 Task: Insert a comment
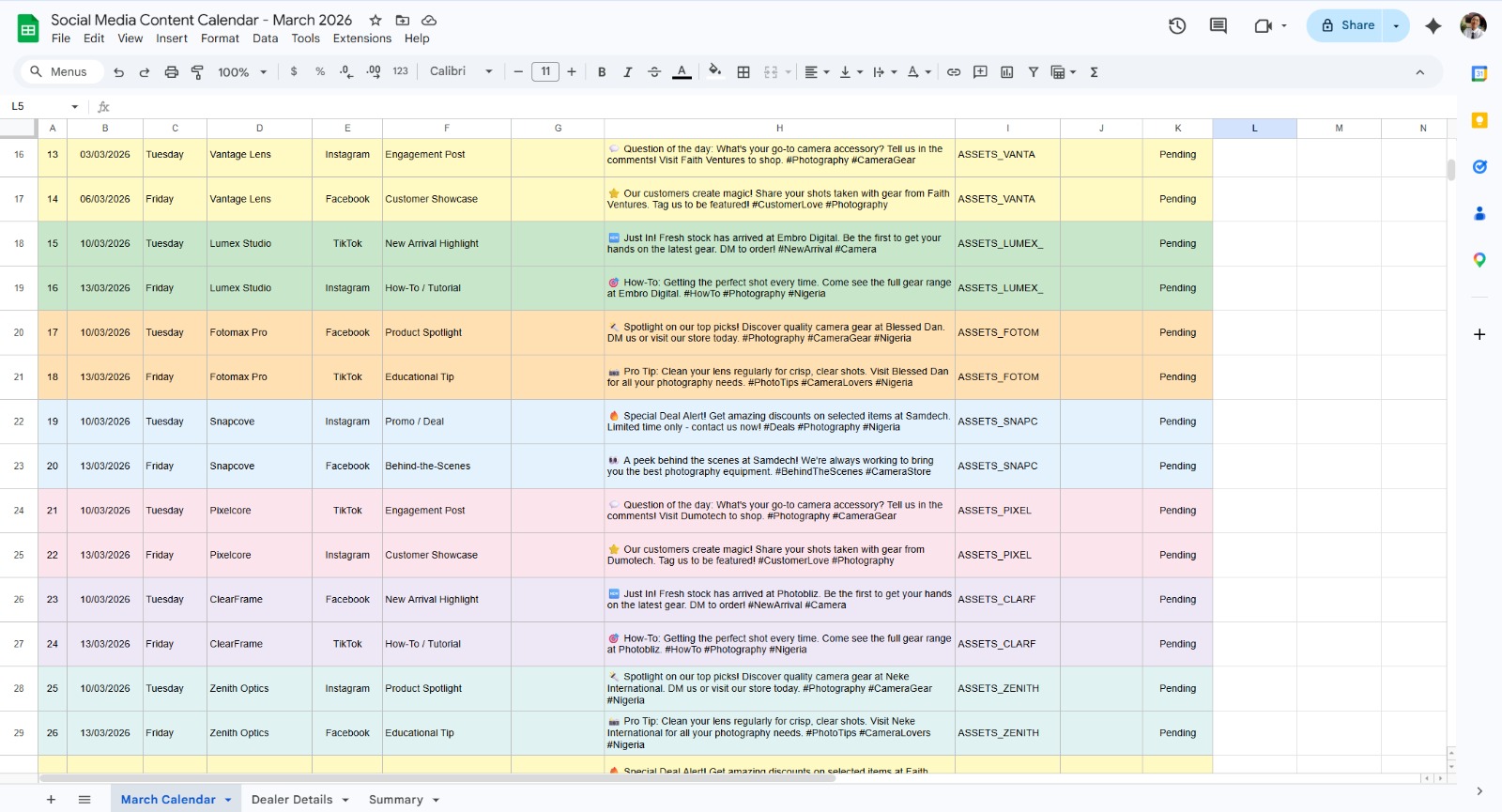[980, 71]
